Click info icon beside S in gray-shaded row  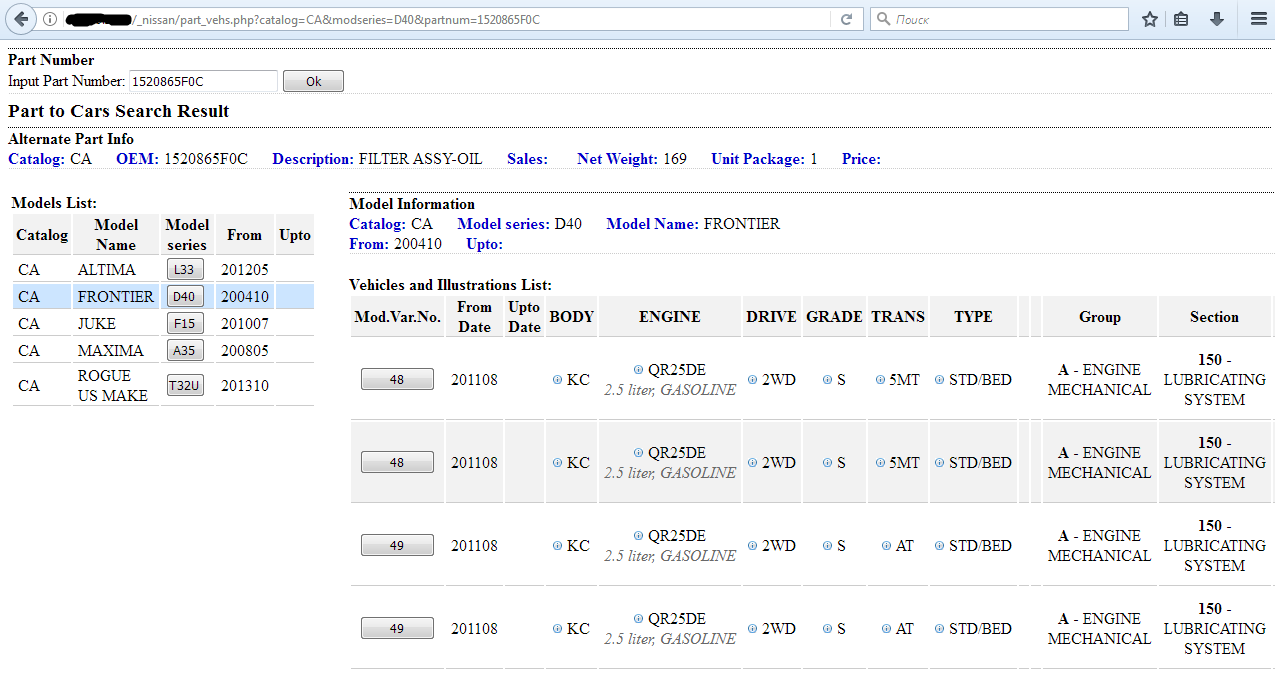(x=828, y=463)
